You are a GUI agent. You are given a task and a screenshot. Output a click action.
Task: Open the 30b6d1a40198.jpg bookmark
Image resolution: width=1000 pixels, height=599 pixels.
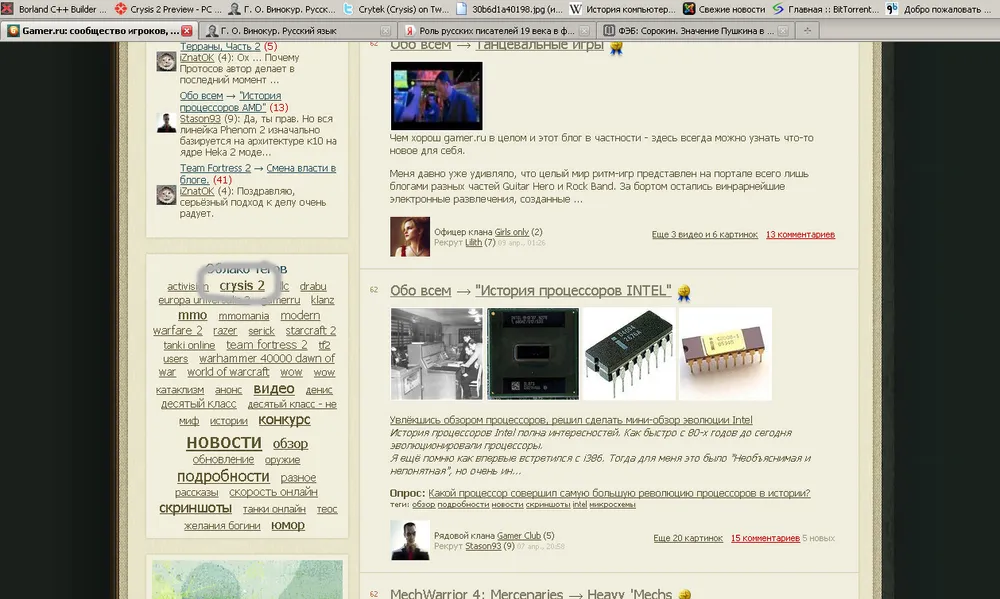[x=509, y=9]
